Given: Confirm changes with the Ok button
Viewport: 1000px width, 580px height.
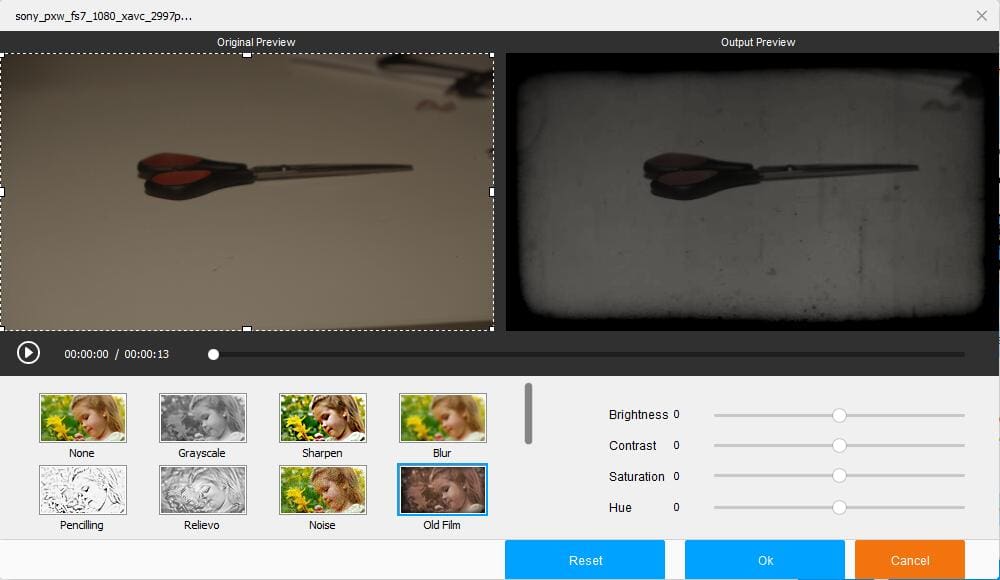Looking at the screenshot, I should click(x=765, y=560).
